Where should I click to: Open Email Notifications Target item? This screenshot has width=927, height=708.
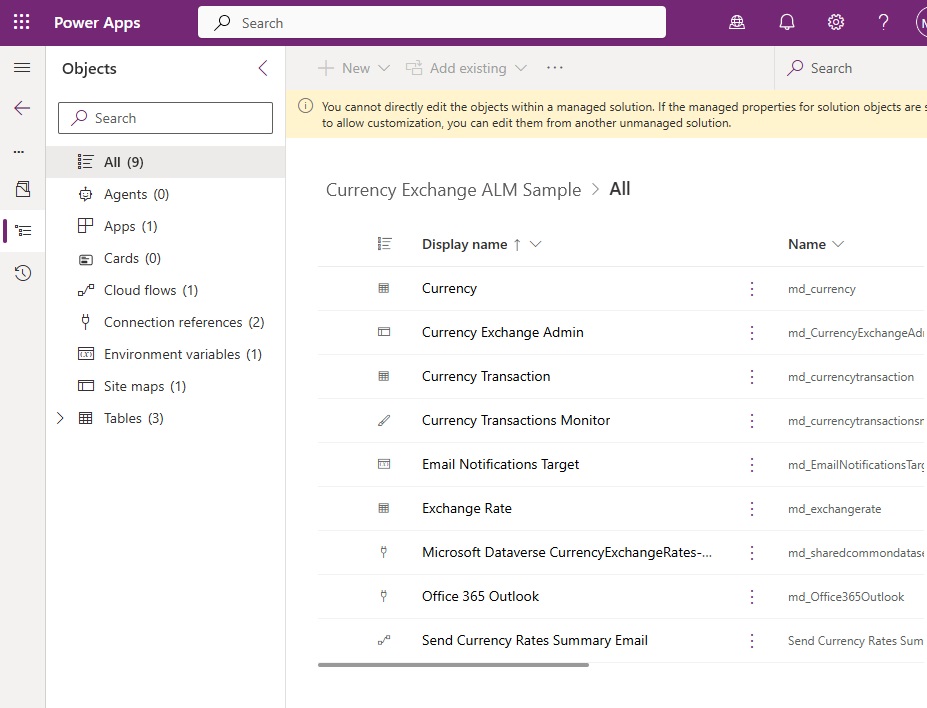click(x=501, y=465)
